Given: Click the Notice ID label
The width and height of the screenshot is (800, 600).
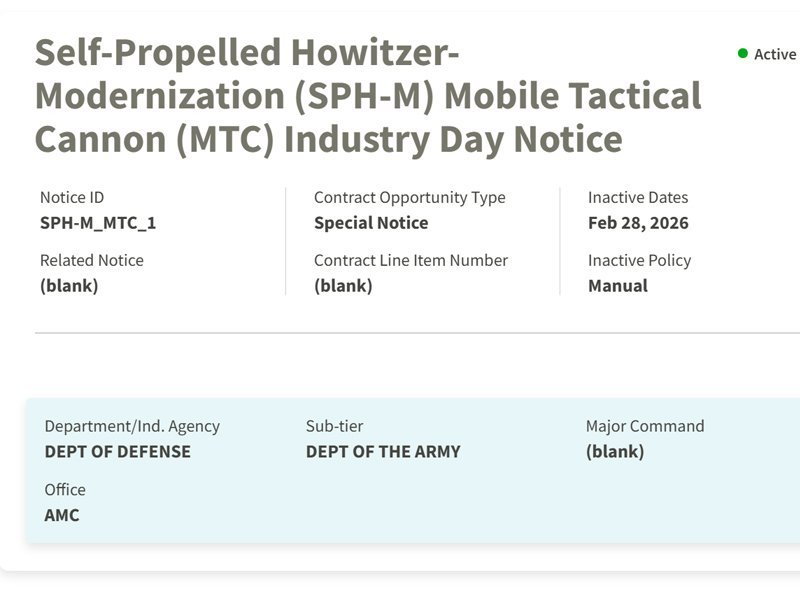Looking at the screenshot, I should [72, 197].
